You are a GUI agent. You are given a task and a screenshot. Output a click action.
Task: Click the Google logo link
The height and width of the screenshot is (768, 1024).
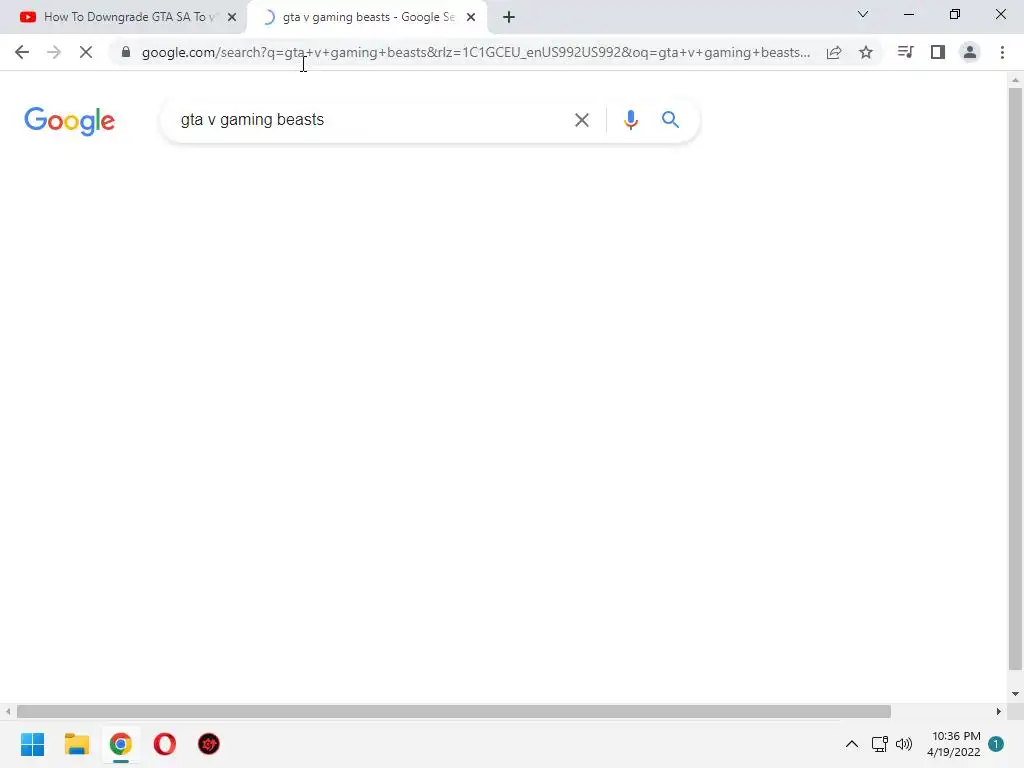click(69, 121)
